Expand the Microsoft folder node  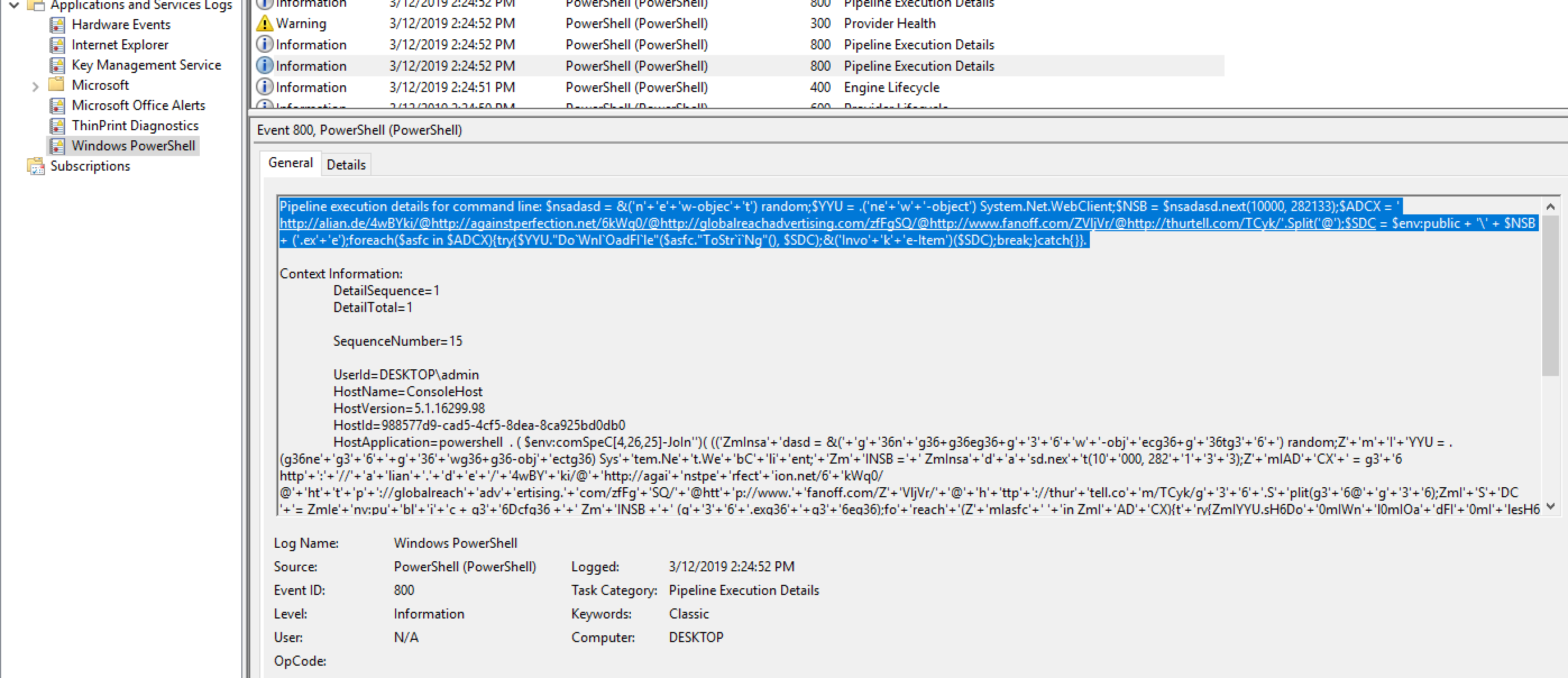tap(35, 86)
